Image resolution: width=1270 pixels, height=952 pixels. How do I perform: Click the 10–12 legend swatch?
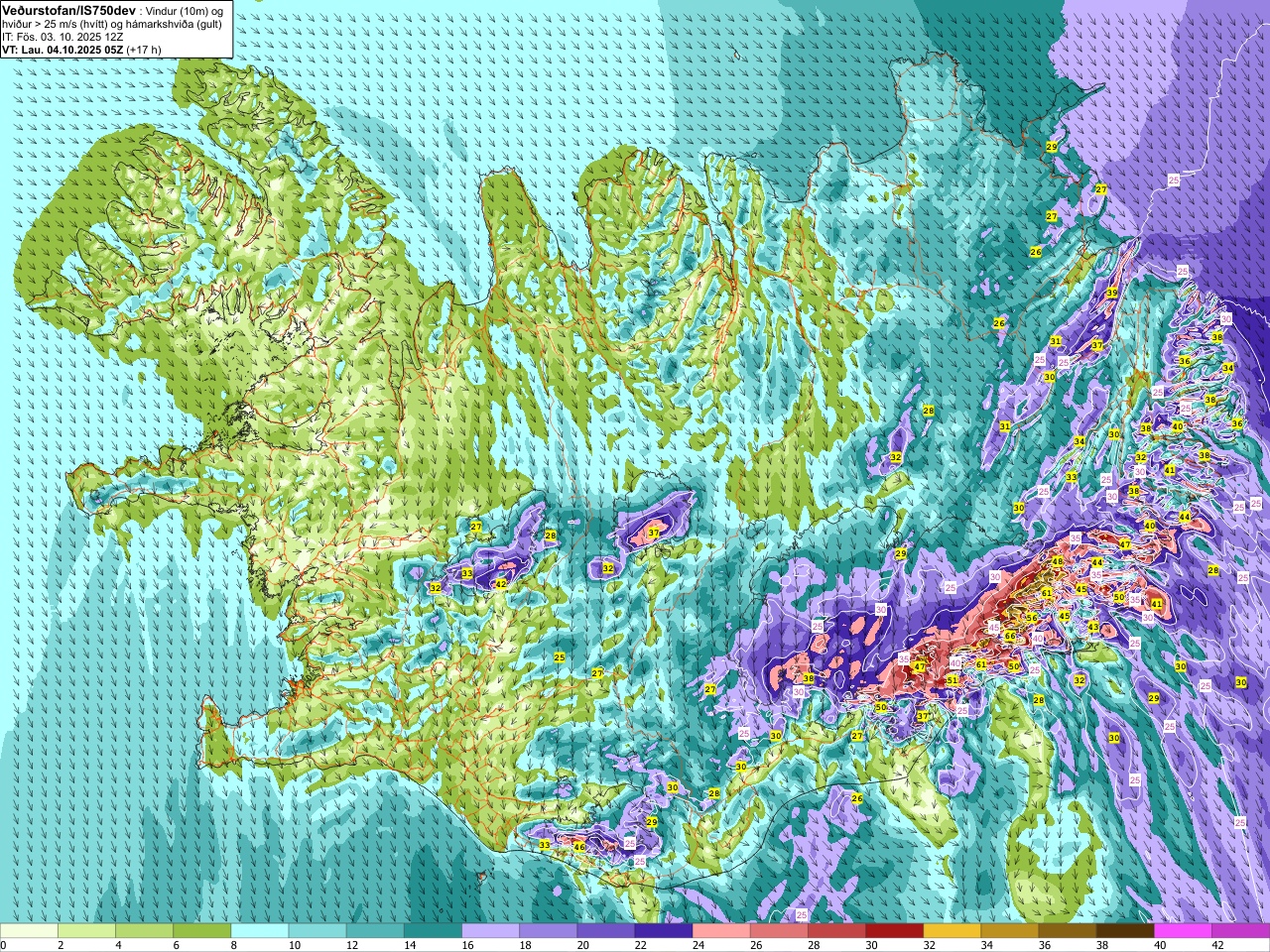[317, 931]
